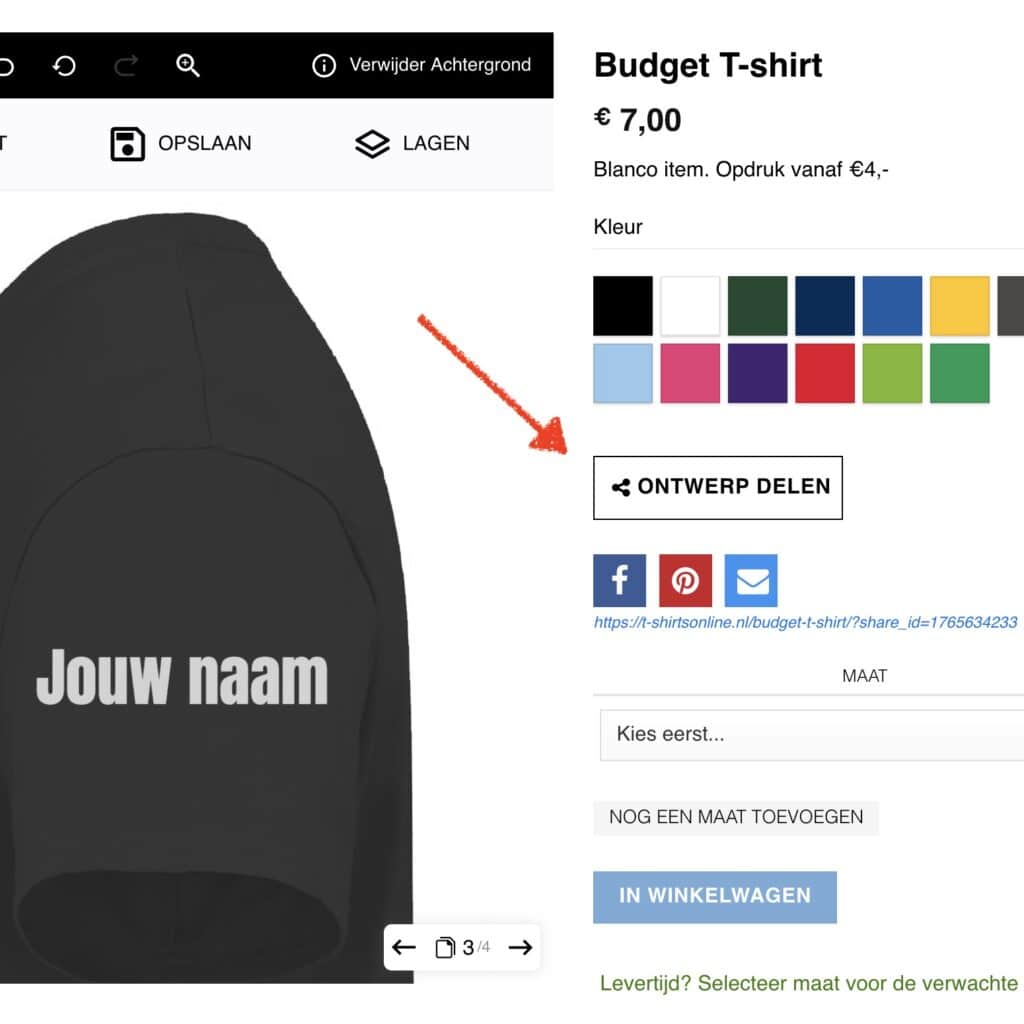Click the Kleur label
This screenshot has height=1024, width=1024.
pos(618,227)
